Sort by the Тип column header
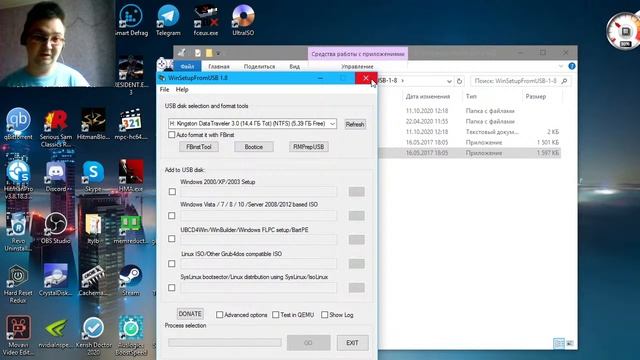Screen dimensions: 640x360 click(x=471, y=96)
